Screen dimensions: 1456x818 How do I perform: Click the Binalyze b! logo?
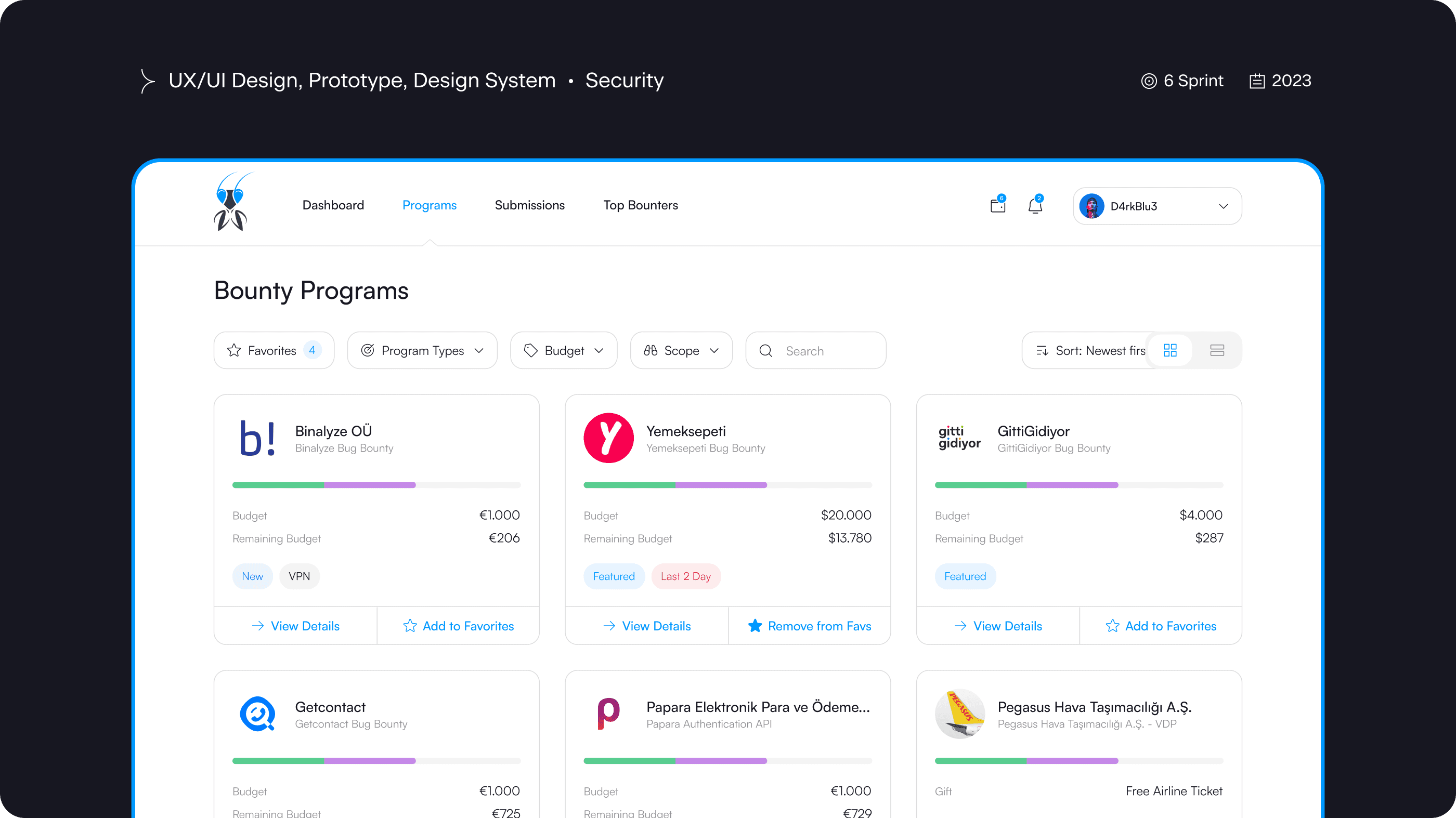point(257,438)
